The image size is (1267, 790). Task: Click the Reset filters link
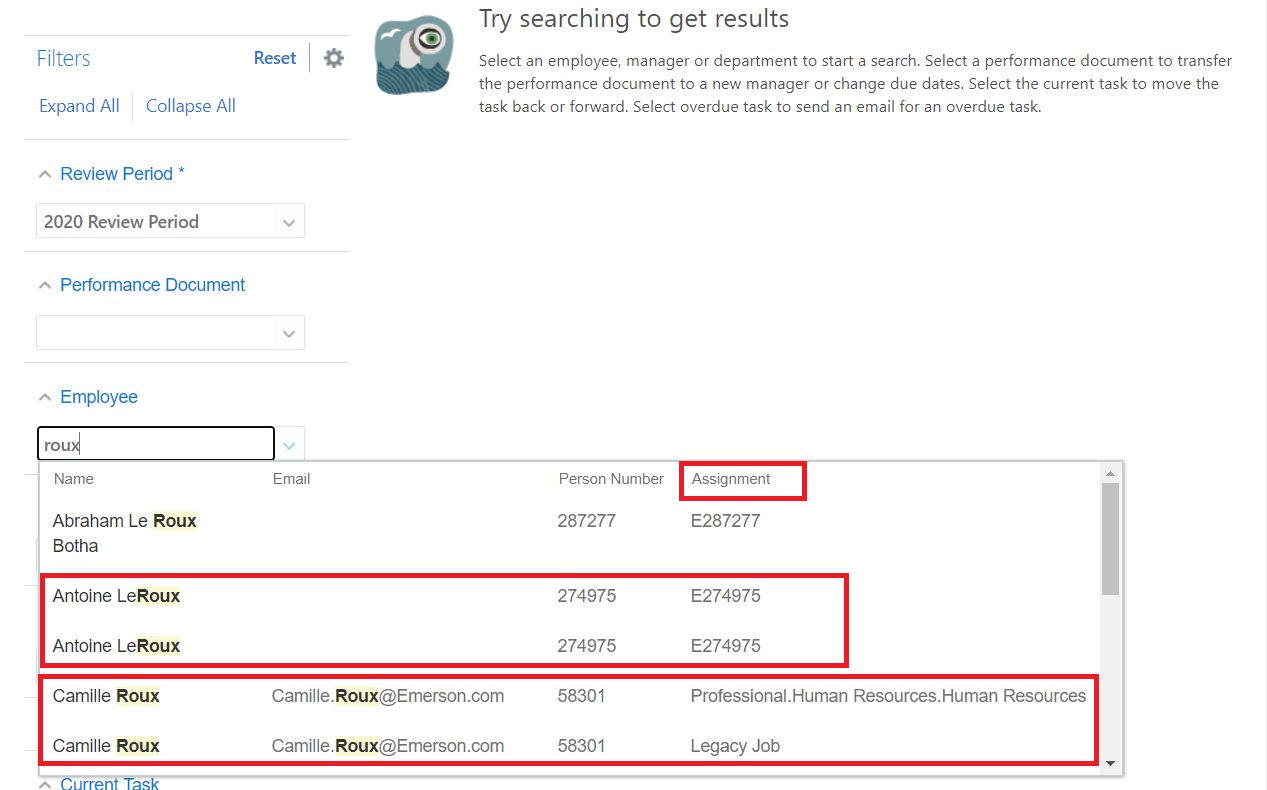pos(275,58)
